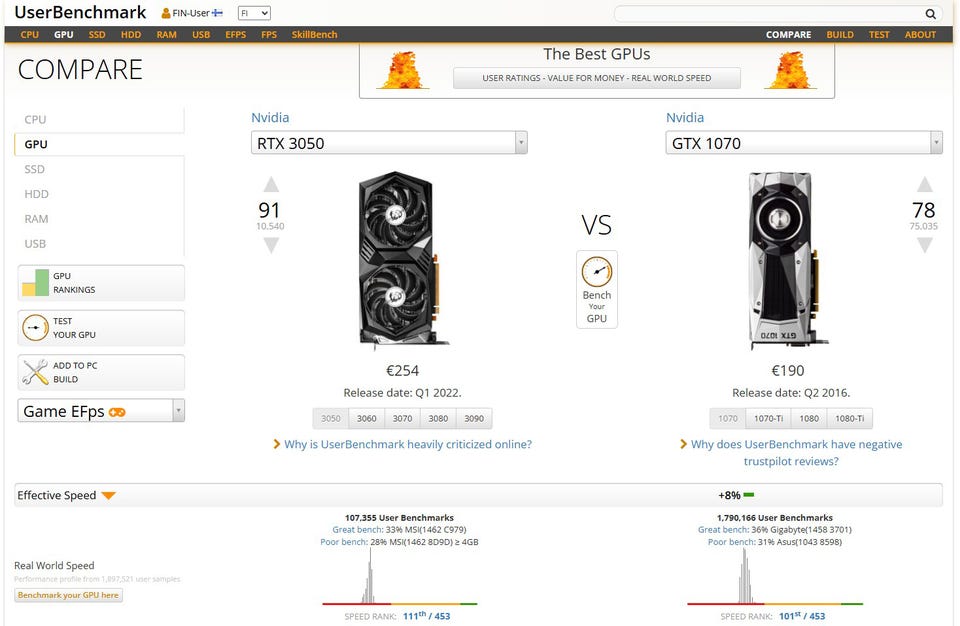Downvote the RTX 3050 with the down arrow
This screenshot has width=960, height=626.
271,245
